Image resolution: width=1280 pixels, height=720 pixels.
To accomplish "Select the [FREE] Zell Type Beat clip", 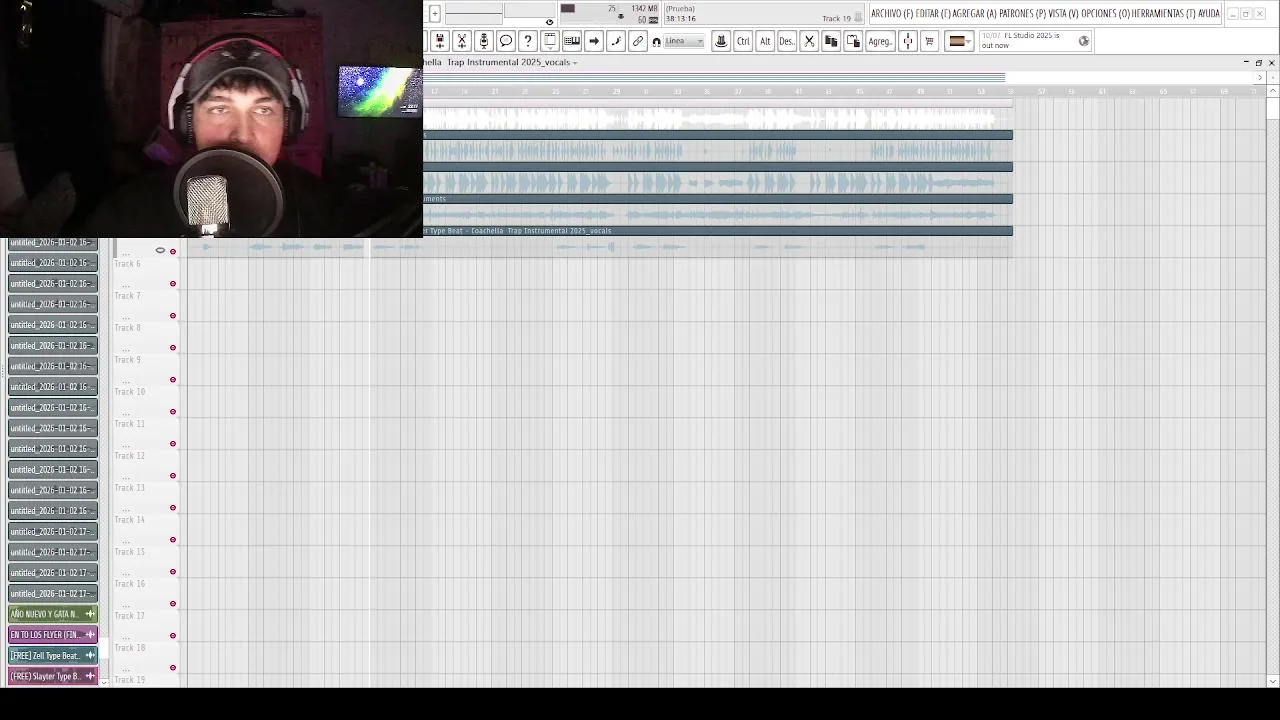I will point(53,656).
